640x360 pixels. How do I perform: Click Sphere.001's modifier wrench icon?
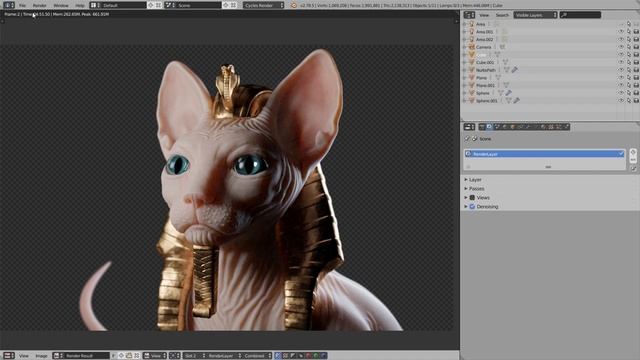pos(517,100)
